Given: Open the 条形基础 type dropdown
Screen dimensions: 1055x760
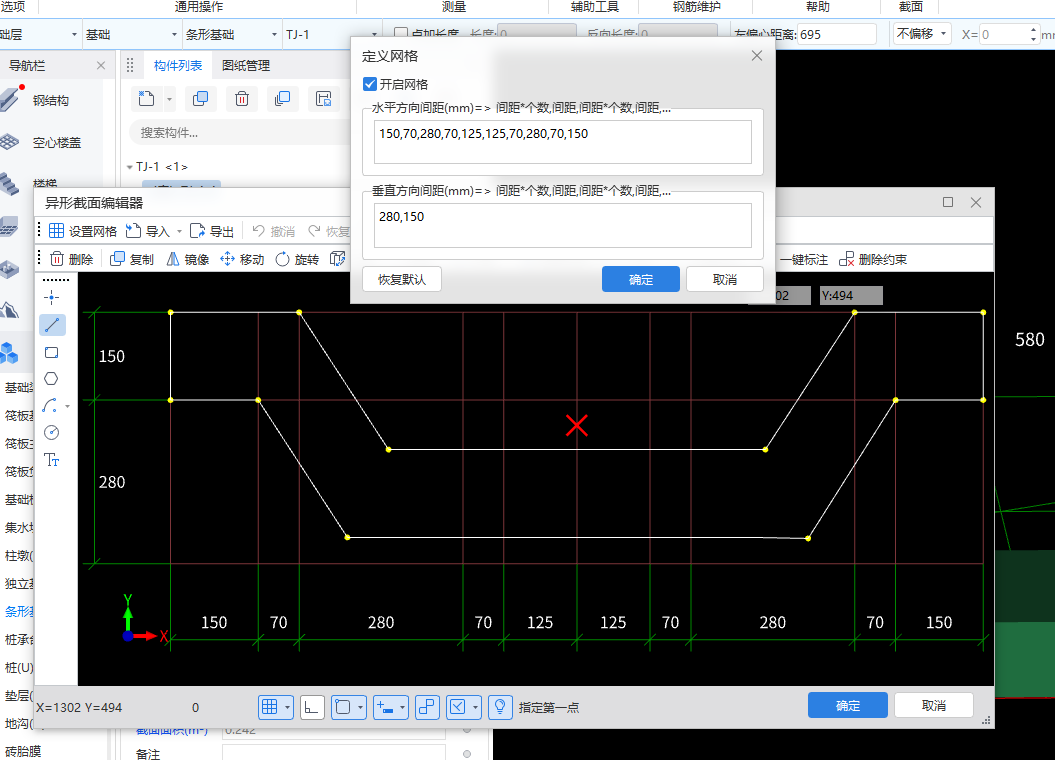Looking at the screenshot, I should pos(274,34).
